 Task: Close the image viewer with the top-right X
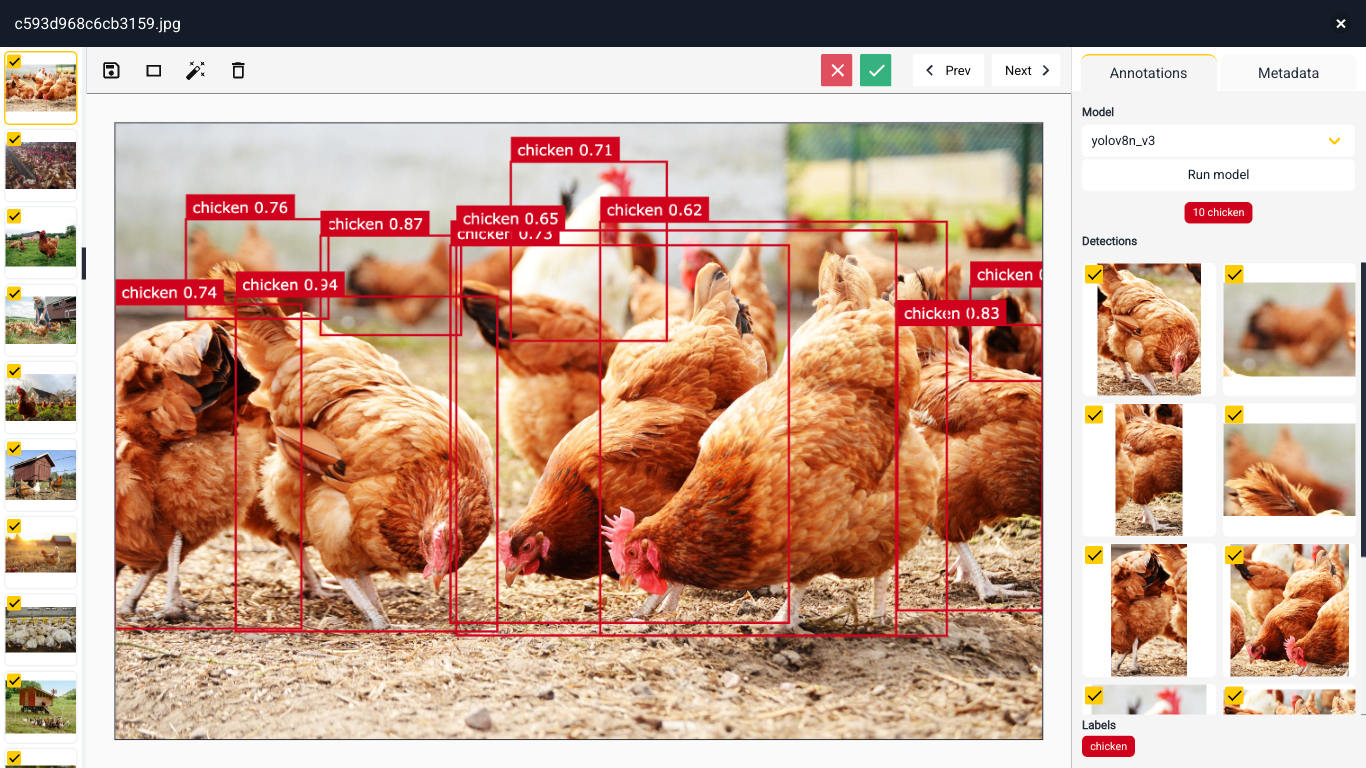[x=1341, y=23]
